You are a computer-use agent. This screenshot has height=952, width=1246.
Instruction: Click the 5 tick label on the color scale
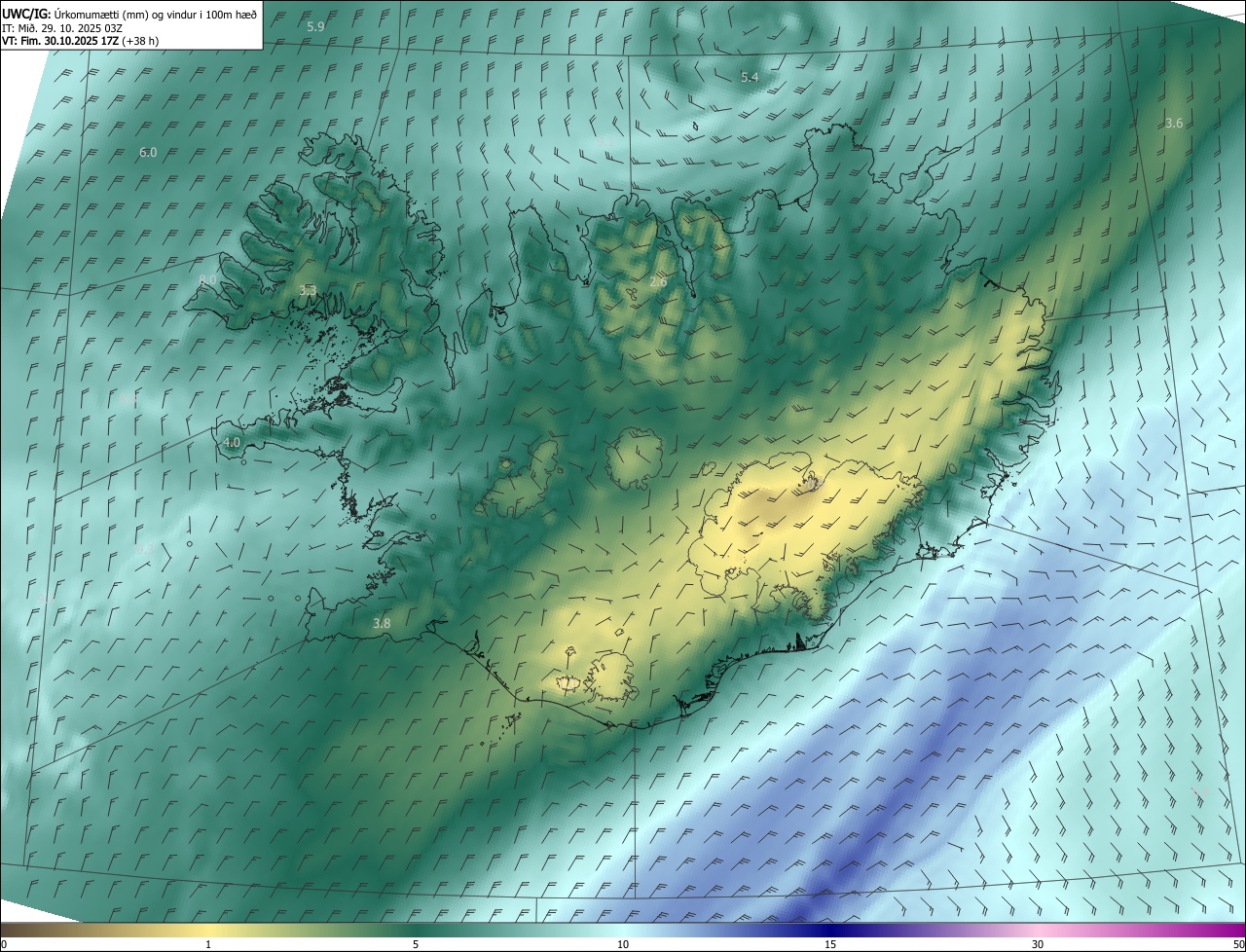click(416, 945)
